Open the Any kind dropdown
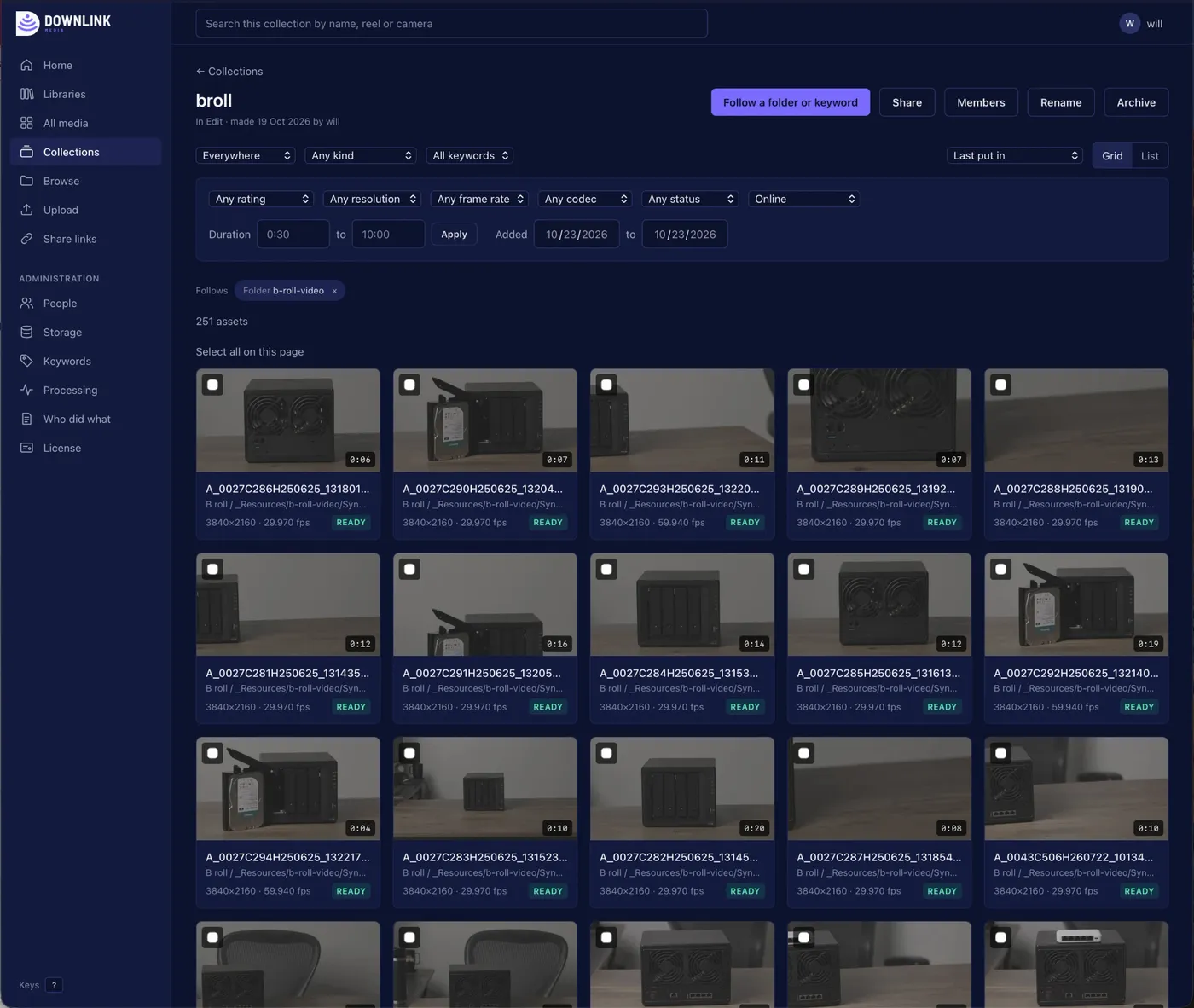The width and height of the screenshot is (1194, 1008). click(x=361, y=155)
